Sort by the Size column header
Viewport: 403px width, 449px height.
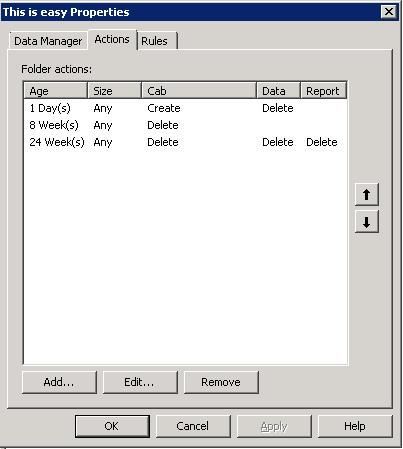(x=114, y=91)
